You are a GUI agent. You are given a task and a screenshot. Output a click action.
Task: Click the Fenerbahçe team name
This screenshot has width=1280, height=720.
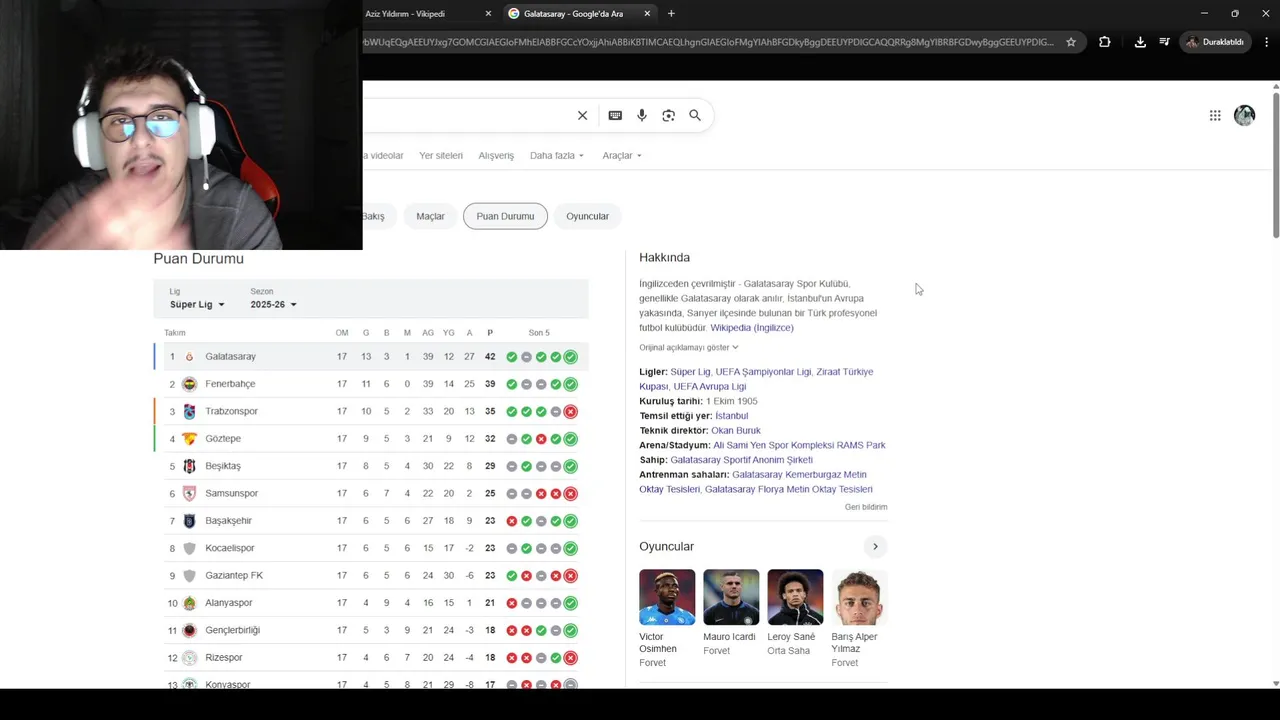point(230,384)
